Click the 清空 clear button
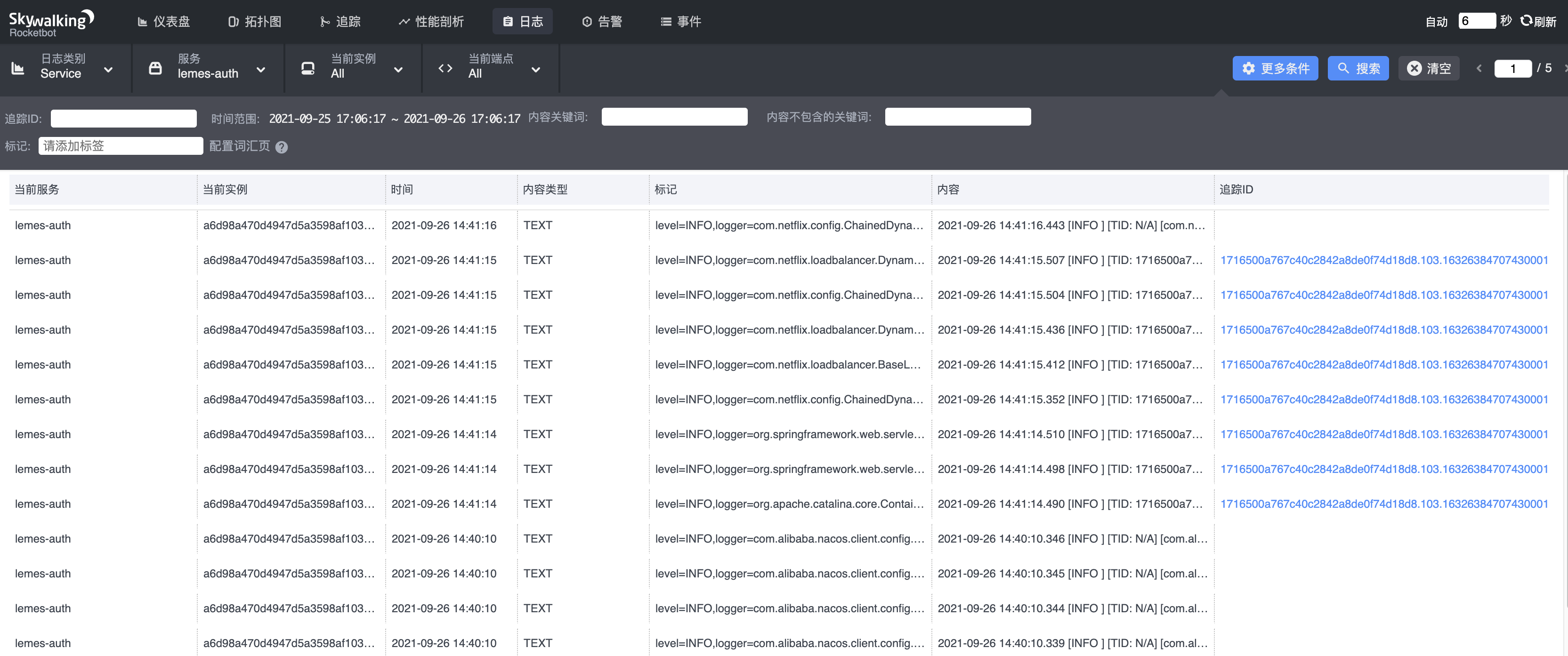The height and width of the screenshot is (656, 1568). coord(1429,68)
